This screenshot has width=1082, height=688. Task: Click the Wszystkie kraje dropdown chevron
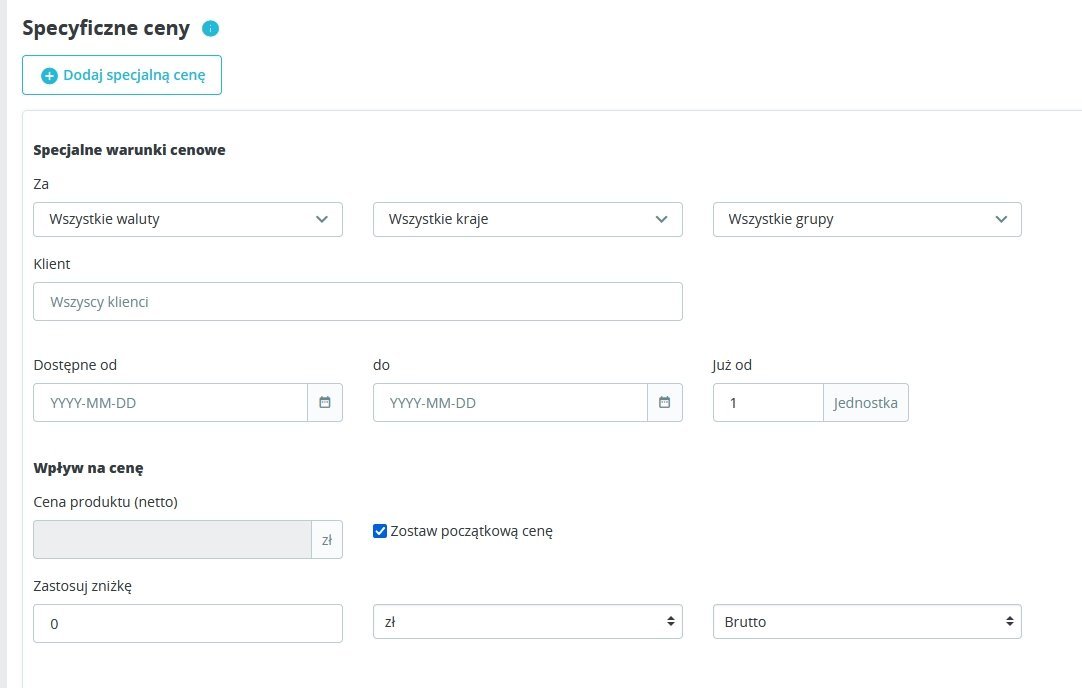click(661, 219)
